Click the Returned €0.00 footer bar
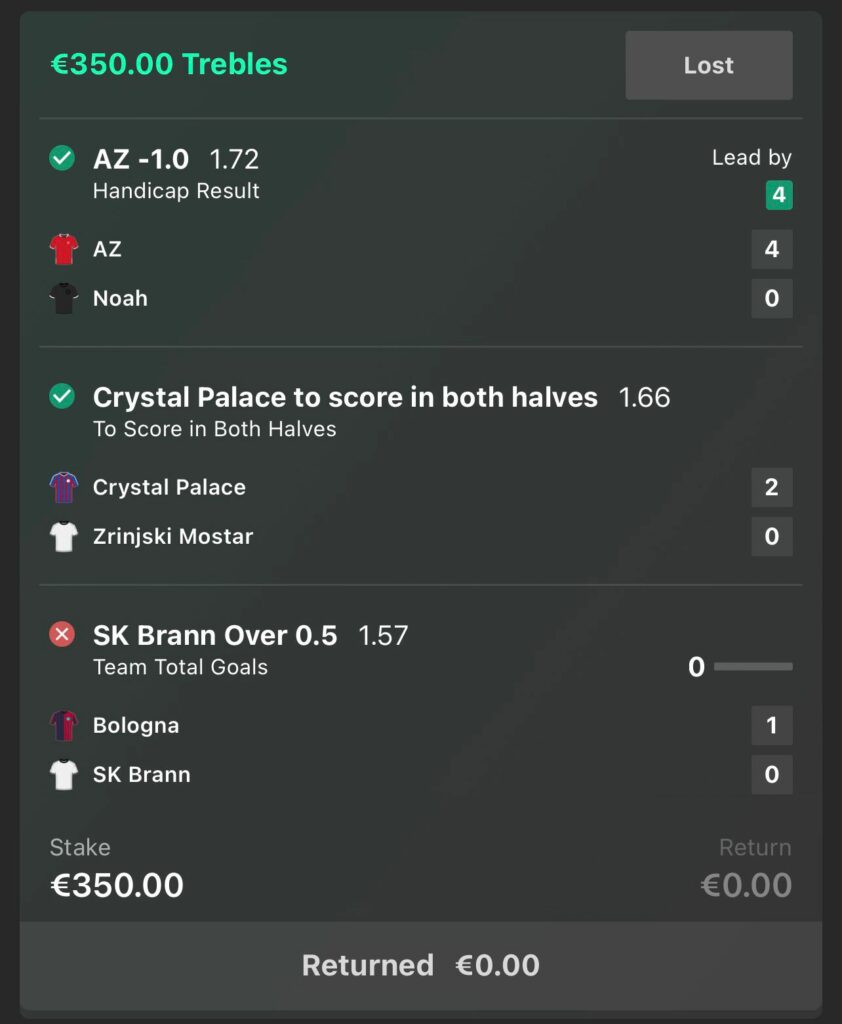 [420, 965]
